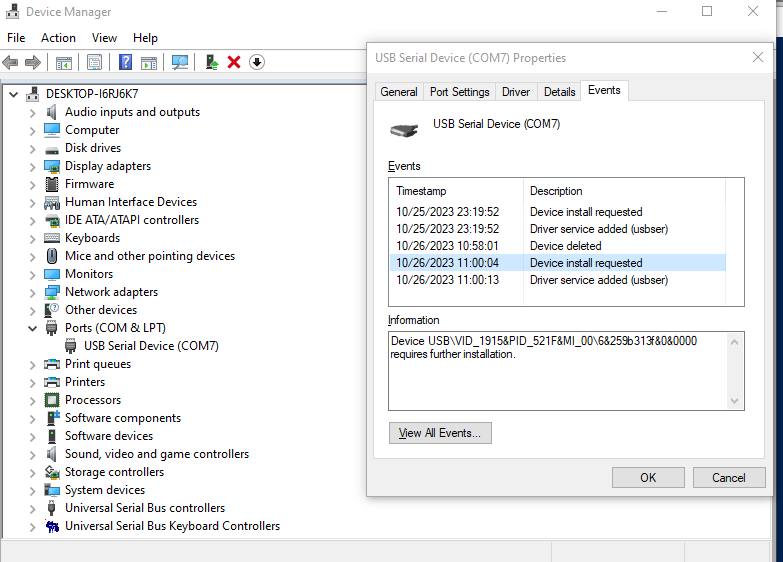Switch to the Port Settings tab

click(x=459, y=92)
